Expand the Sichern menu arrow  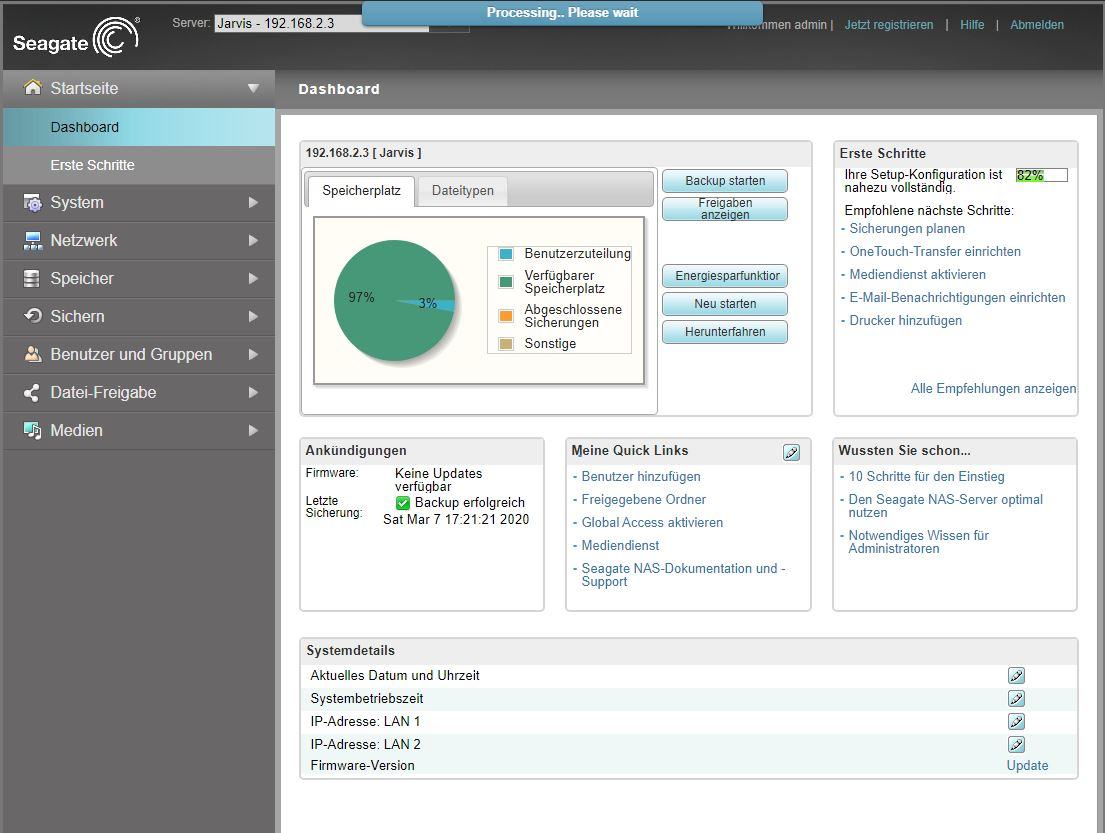(253, 316)
